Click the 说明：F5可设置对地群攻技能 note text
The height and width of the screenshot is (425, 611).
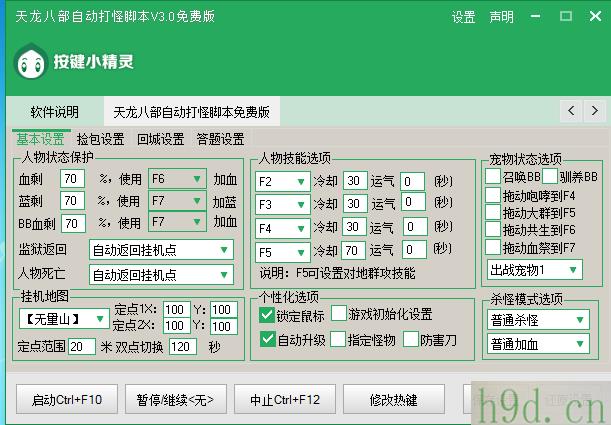tap(337, 273)
